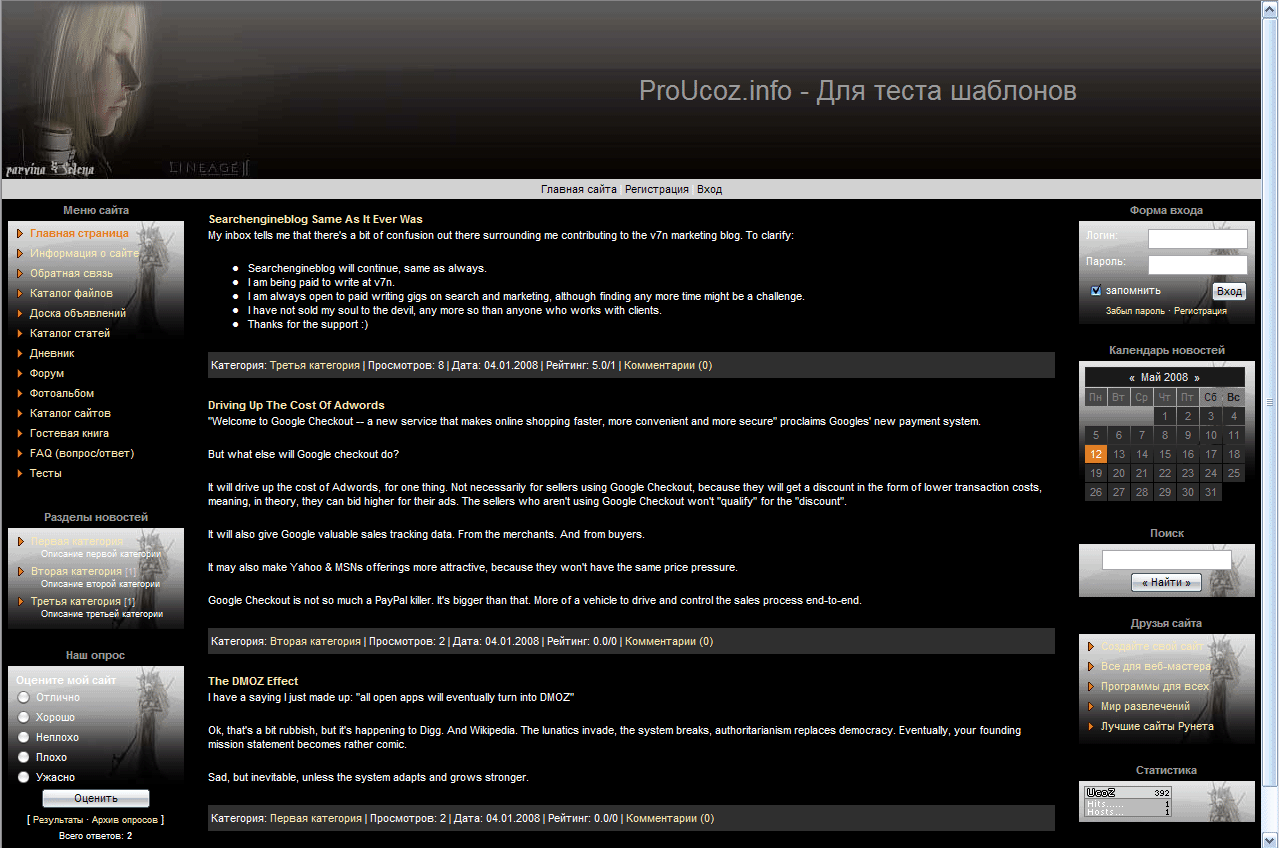
Task: Open comments link of Adwords post
Action: [x=669, y=641]
